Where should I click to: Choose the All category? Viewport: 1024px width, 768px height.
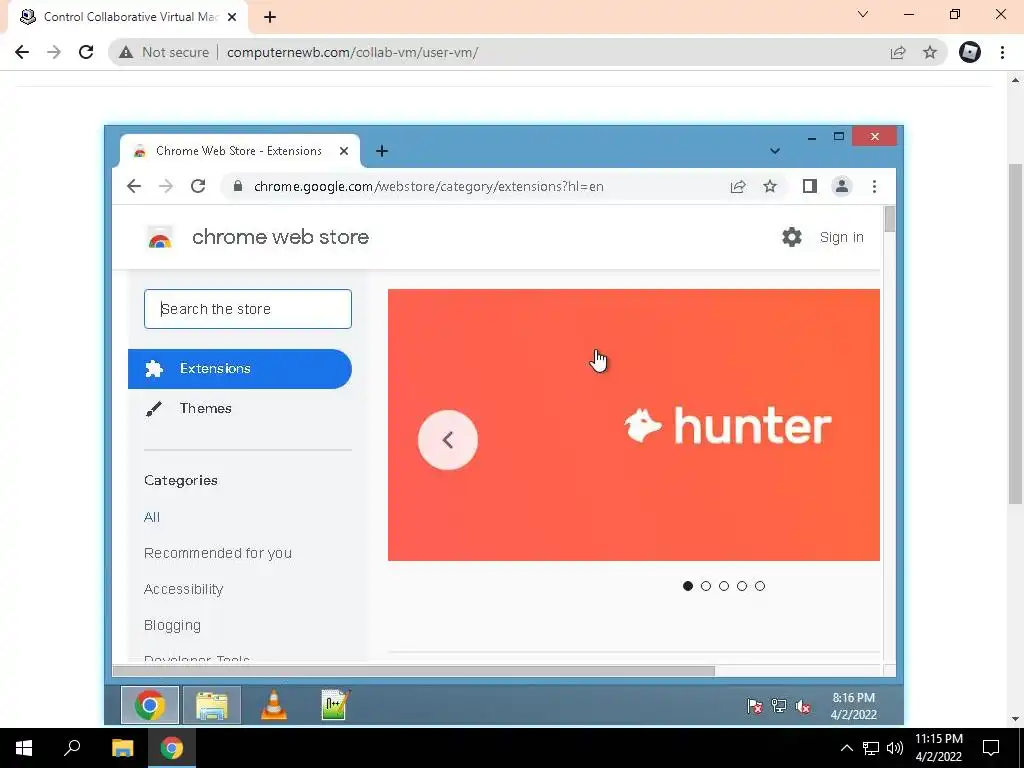pos(152,517)
